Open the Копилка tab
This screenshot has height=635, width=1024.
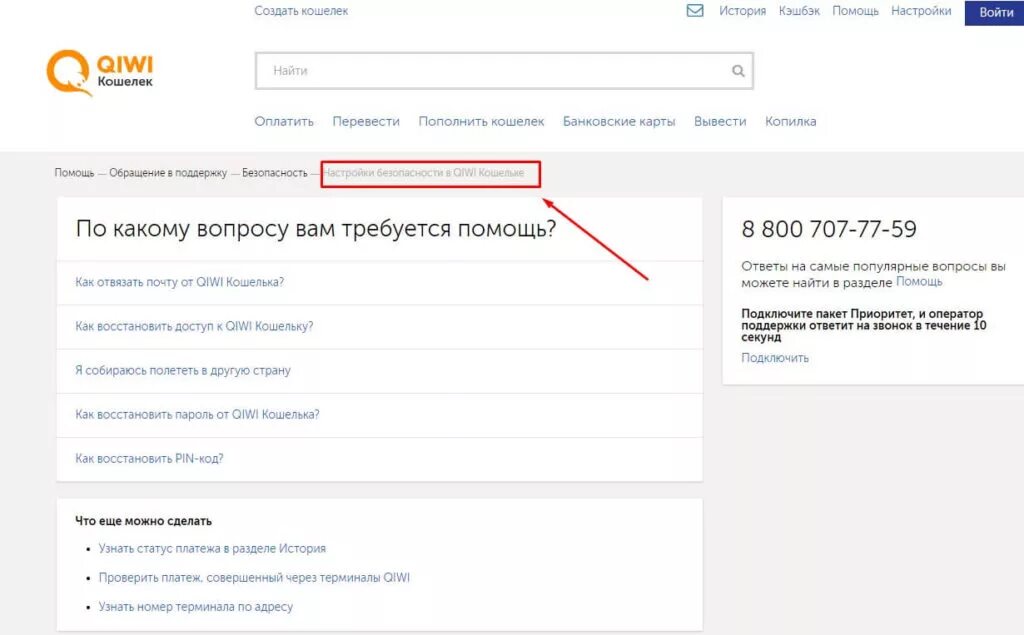[x=791, y=122]
